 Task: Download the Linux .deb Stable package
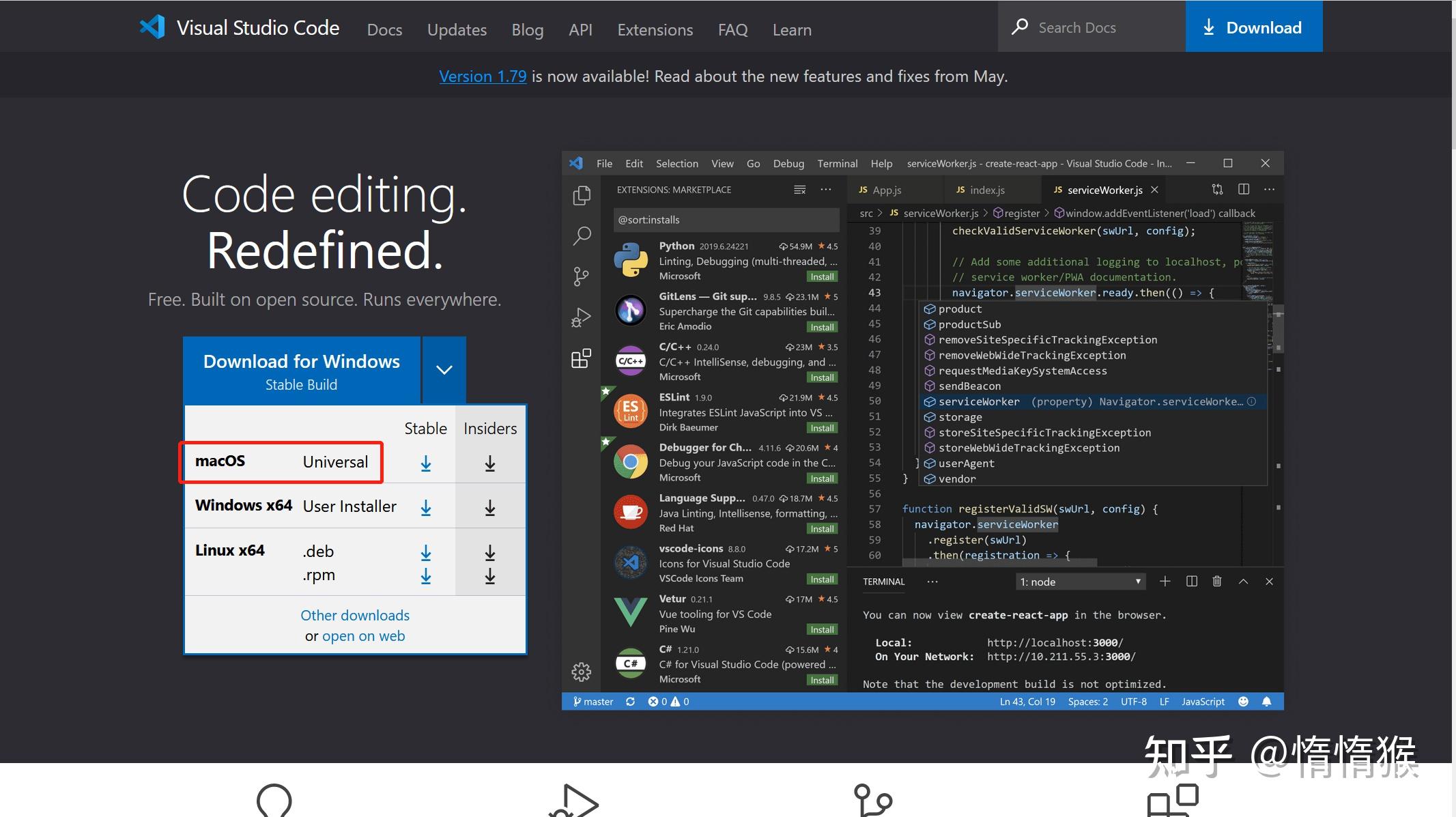click(x=425, y=552)
